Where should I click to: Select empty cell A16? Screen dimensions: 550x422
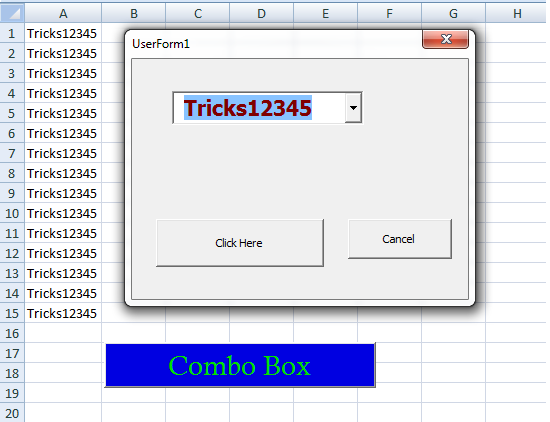click(x=63, y=333)
